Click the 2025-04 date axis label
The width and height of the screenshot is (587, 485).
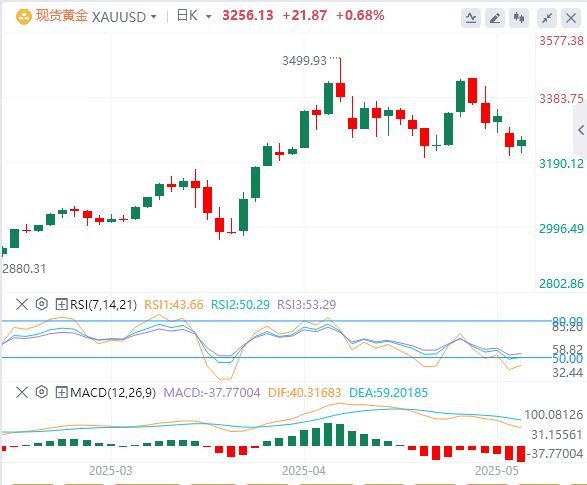pos(304,471)
